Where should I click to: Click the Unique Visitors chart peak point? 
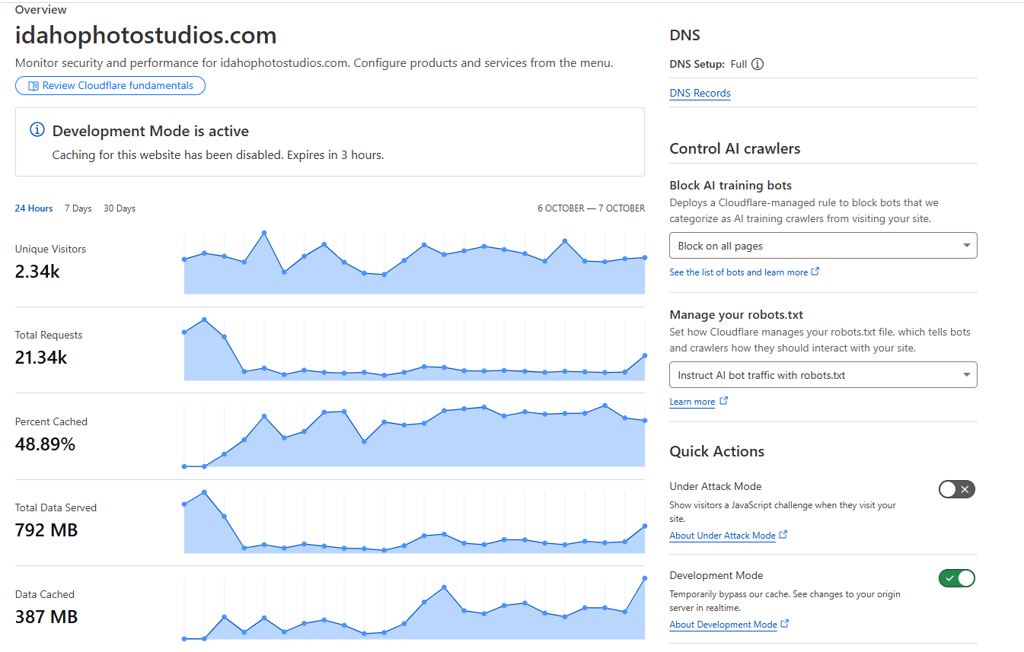coord(264,233)
